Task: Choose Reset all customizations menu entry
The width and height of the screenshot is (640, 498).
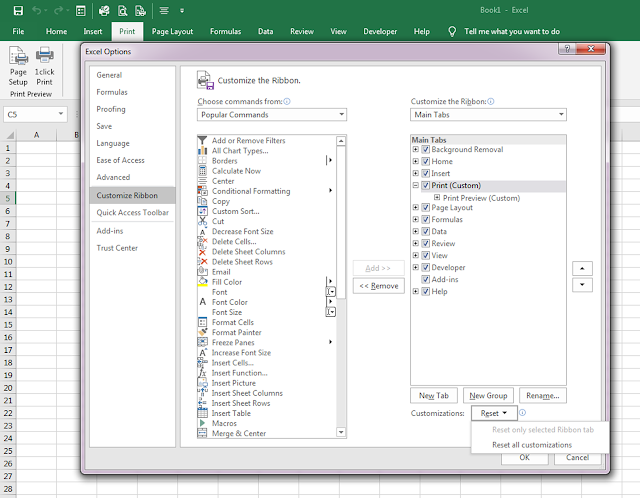Action: click(532, 445)
